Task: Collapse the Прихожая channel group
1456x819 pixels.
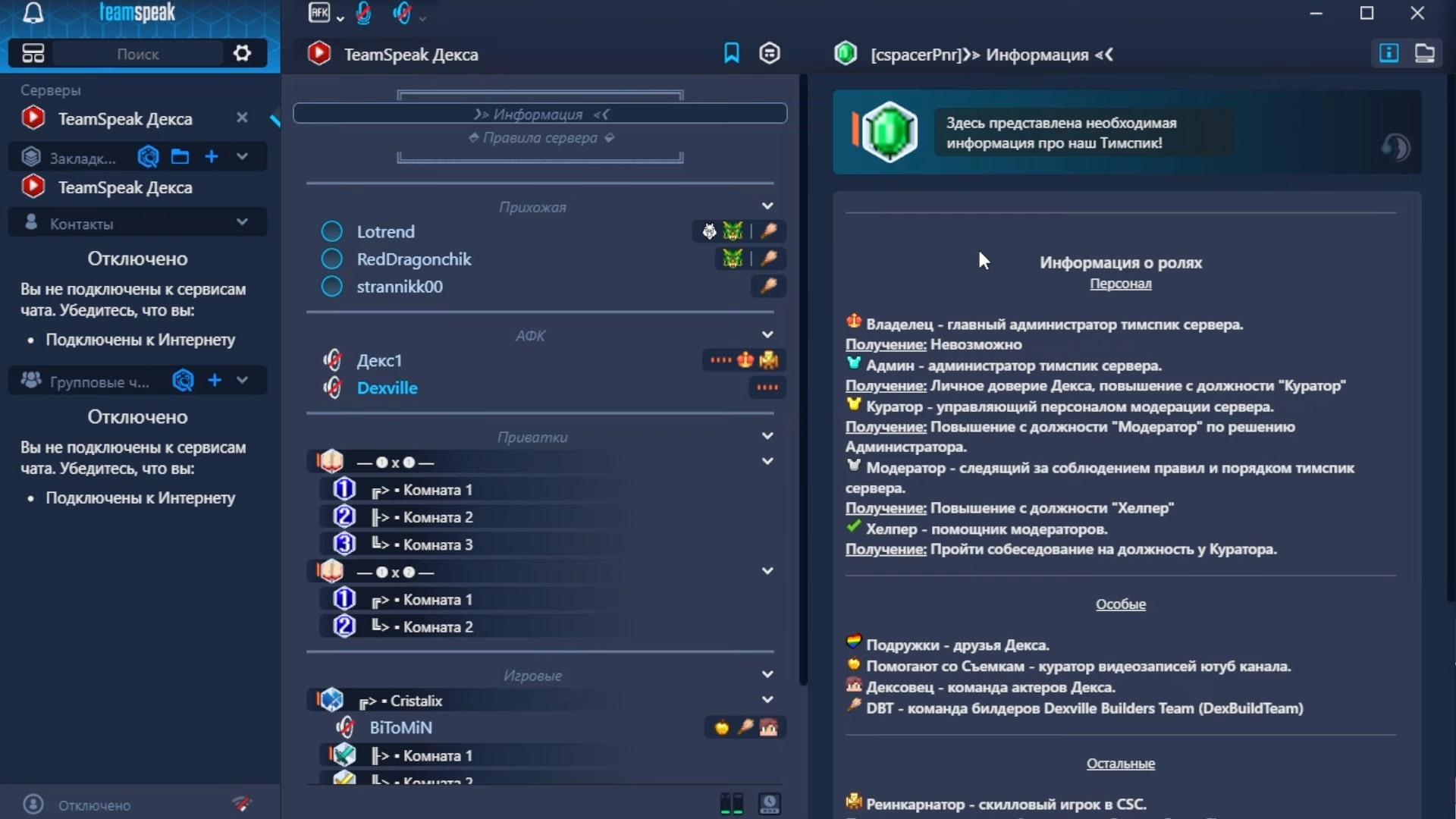Action: coord(767,206)
